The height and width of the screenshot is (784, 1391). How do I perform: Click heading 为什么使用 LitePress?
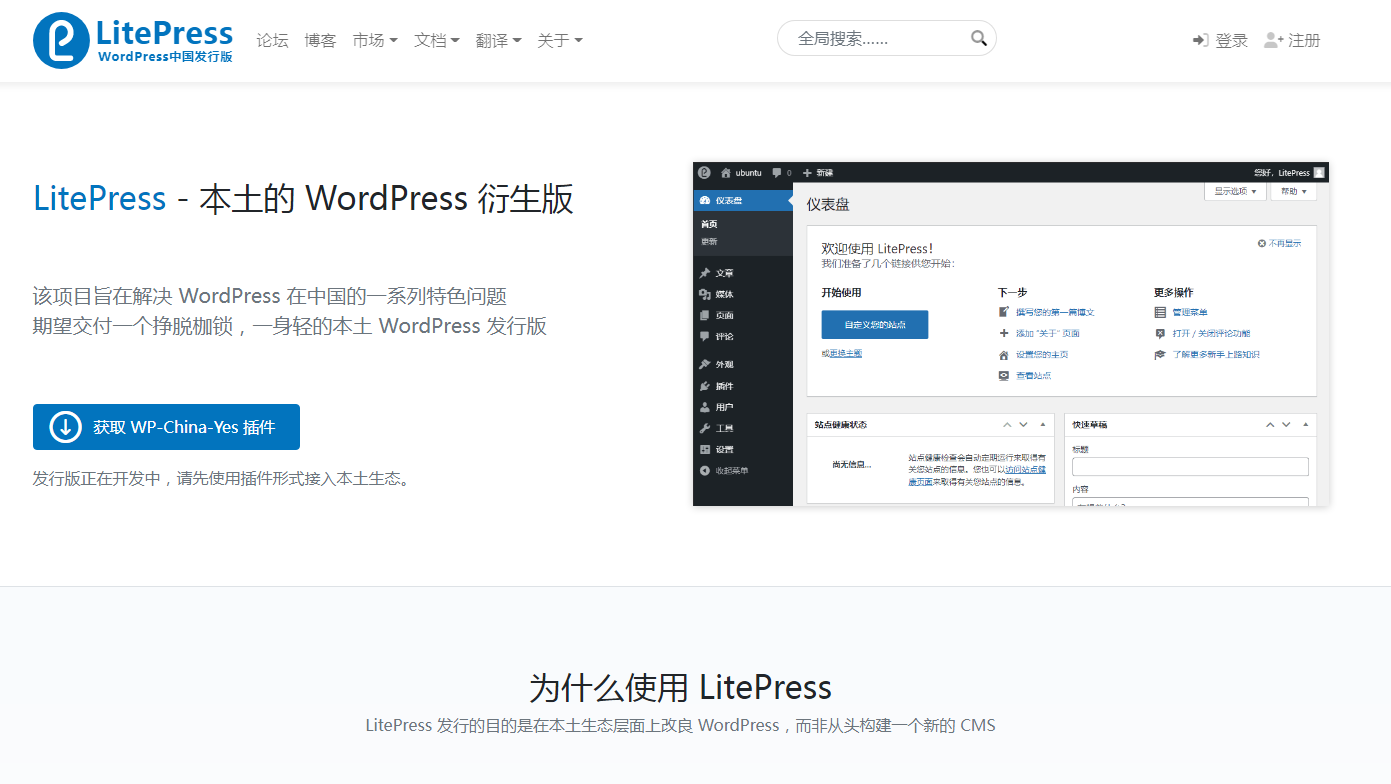click(x=680, y=687)
